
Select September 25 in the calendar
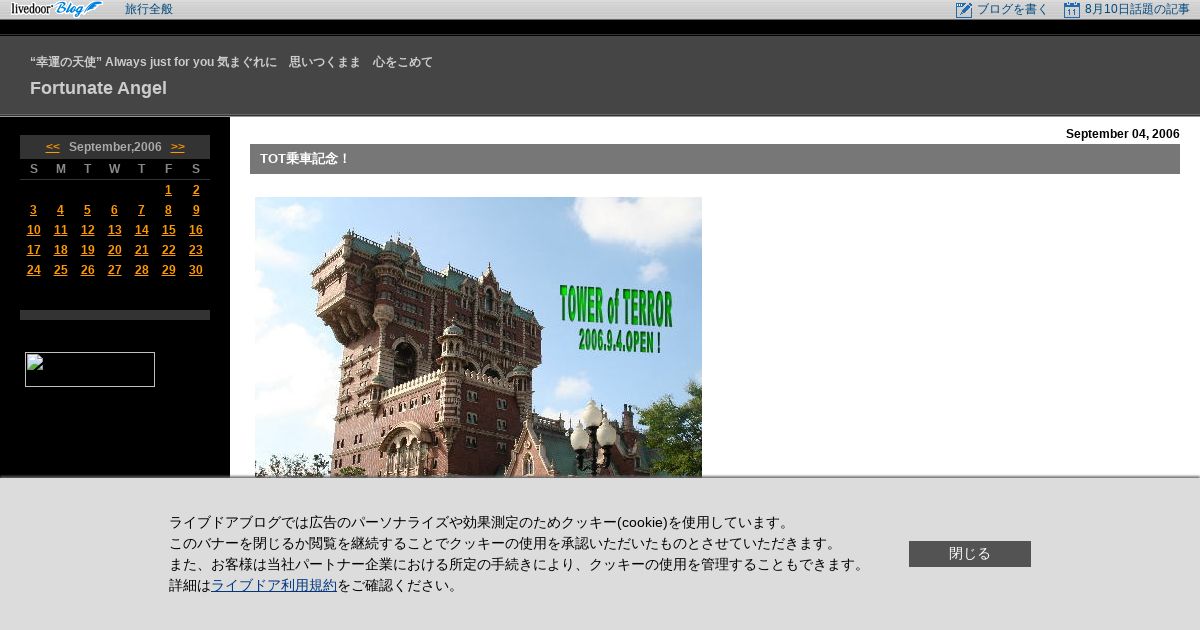click(60, 270)
